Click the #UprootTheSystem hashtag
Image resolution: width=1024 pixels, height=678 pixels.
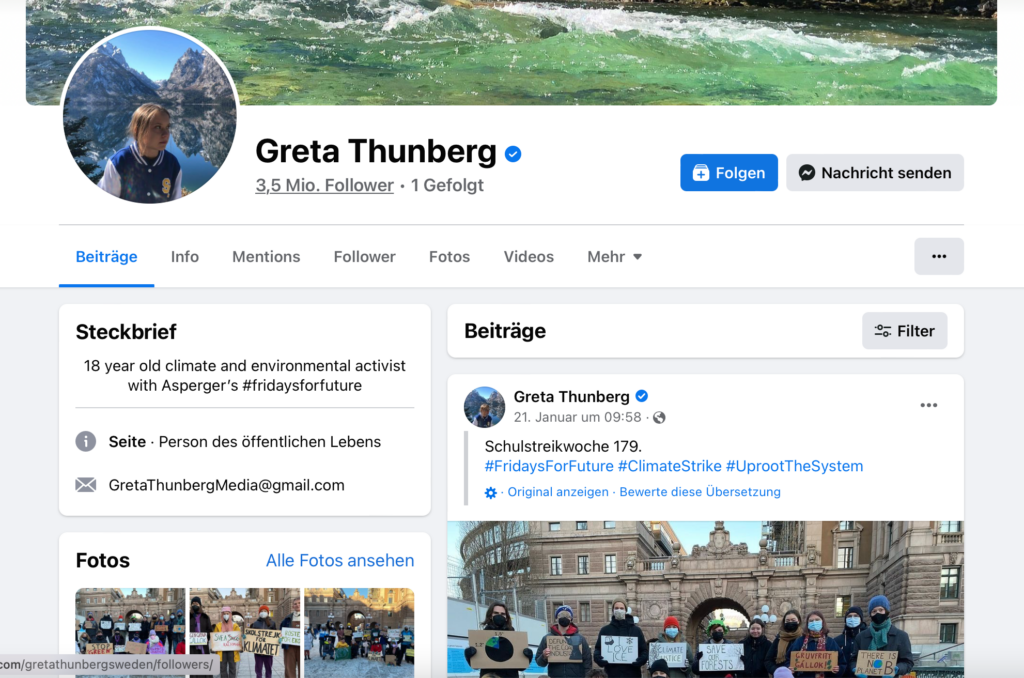794,466
